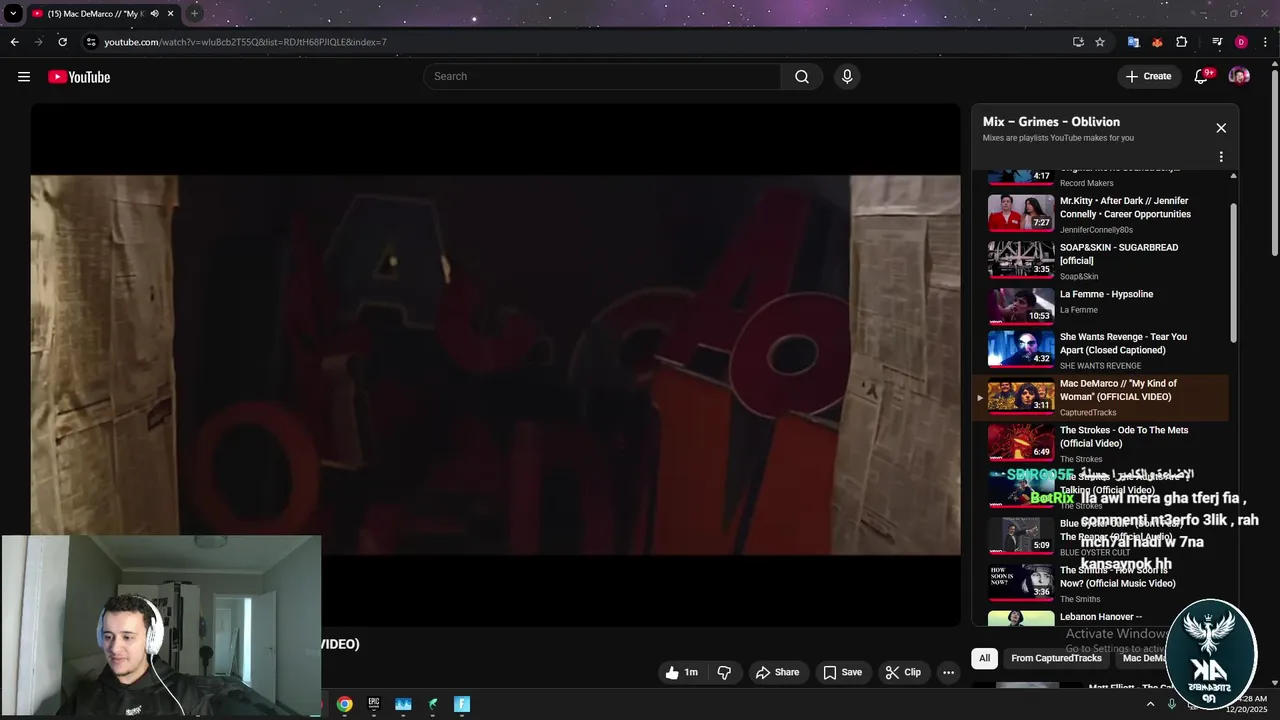This screenshot has width=1280, height=720.
Task: Click in the YouTube search field
Action: [x=602, y=77]
